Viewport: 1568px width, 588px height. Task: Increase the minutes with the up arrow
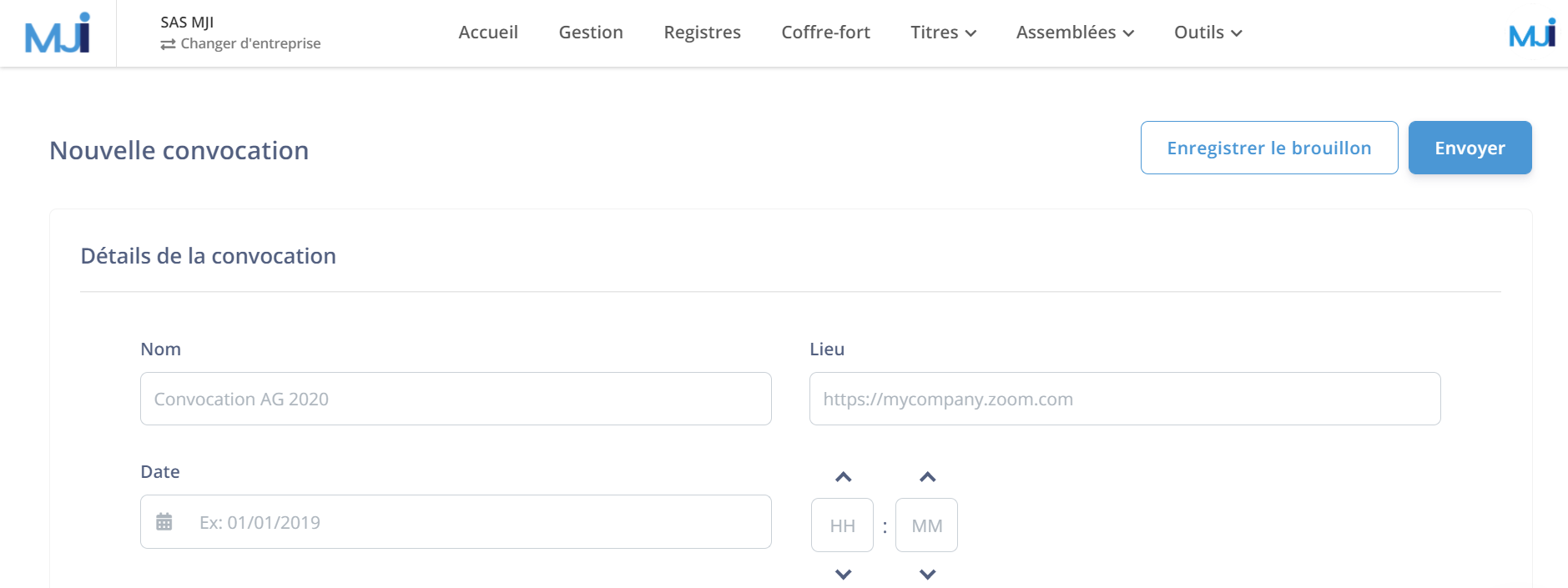pyautogui.click(x=927, y=477)
